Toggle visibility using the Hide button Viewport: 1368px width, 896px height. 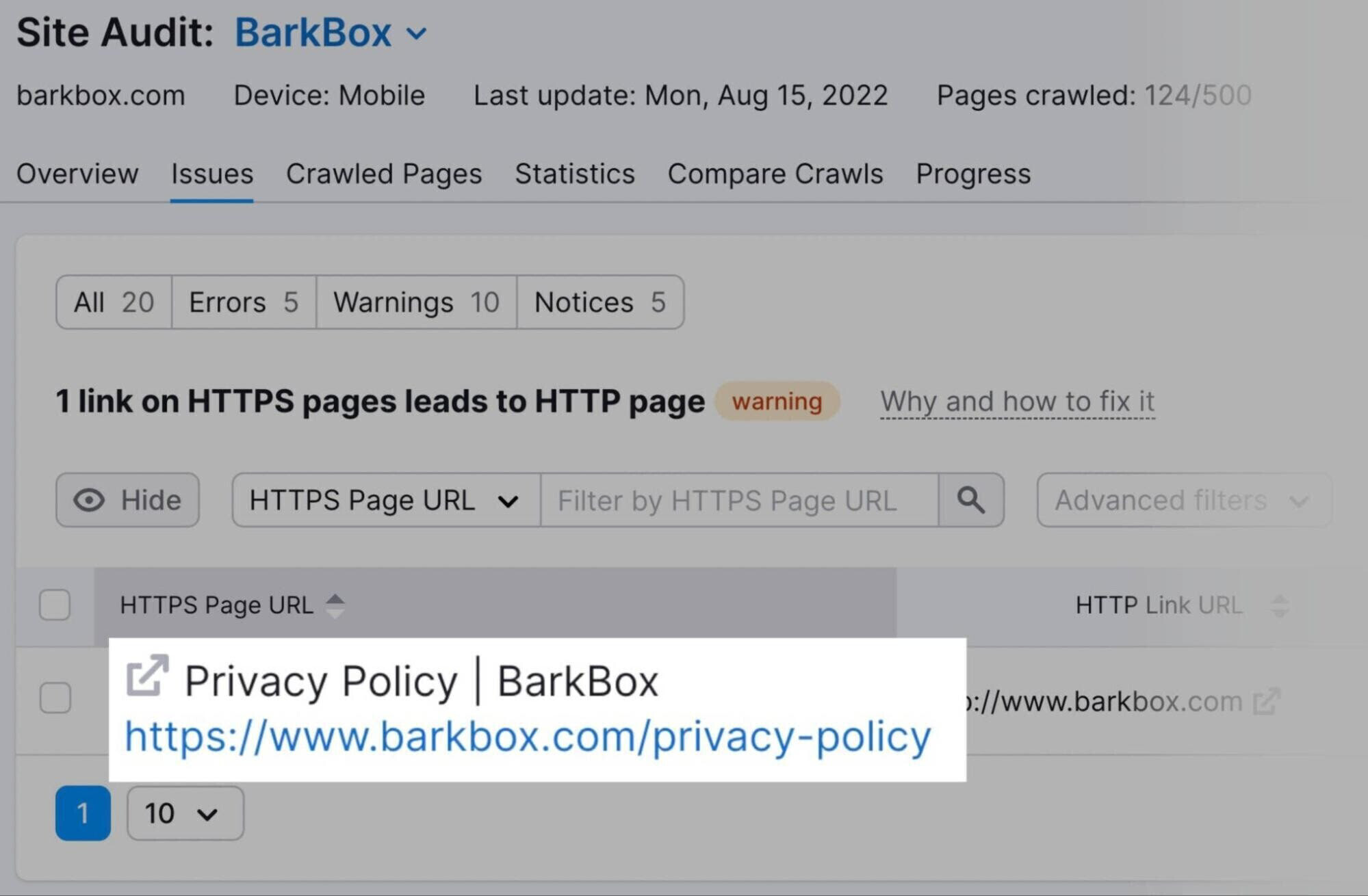129,499
